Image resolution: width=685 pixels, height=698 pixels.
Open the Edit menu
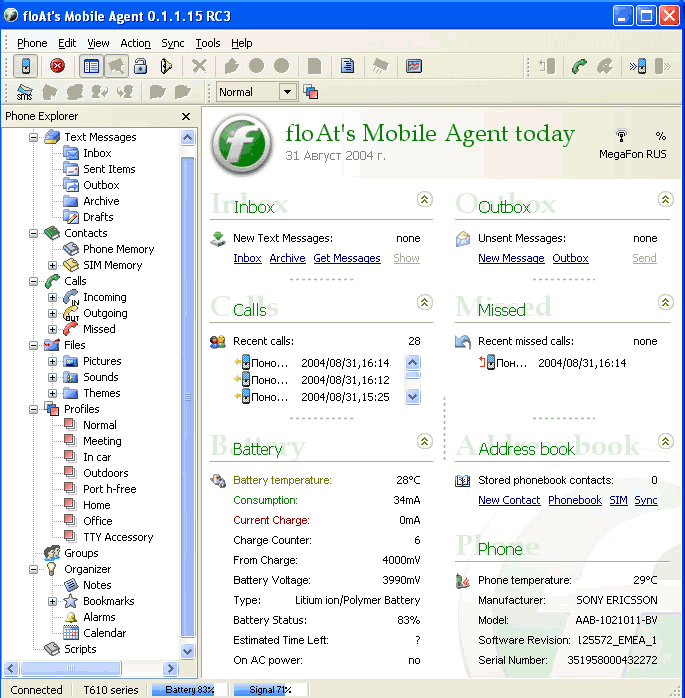pos(67,43)
